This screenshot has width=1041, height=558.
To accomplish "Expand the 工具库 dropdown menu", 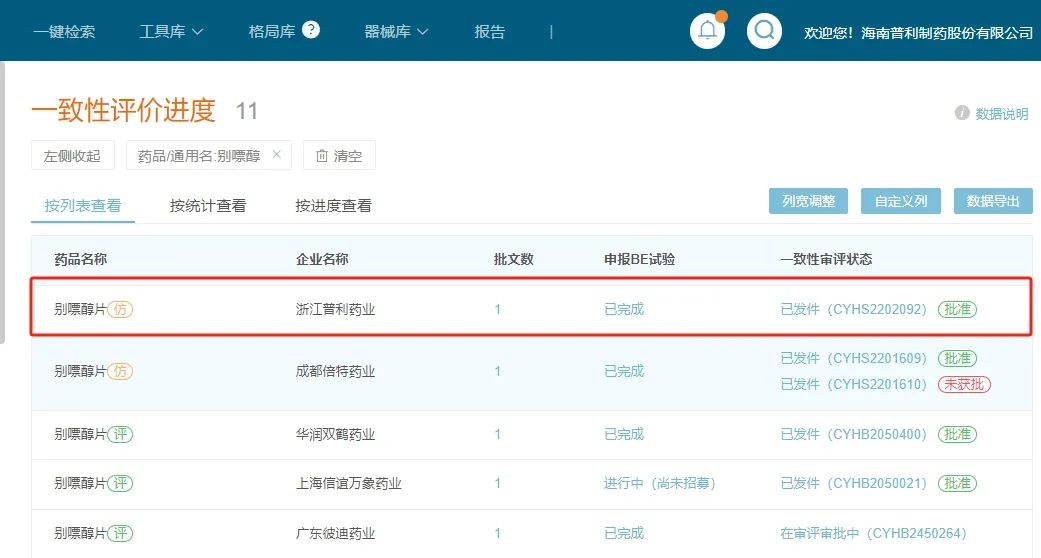I will pyautogui.click(x=171, y=32).
